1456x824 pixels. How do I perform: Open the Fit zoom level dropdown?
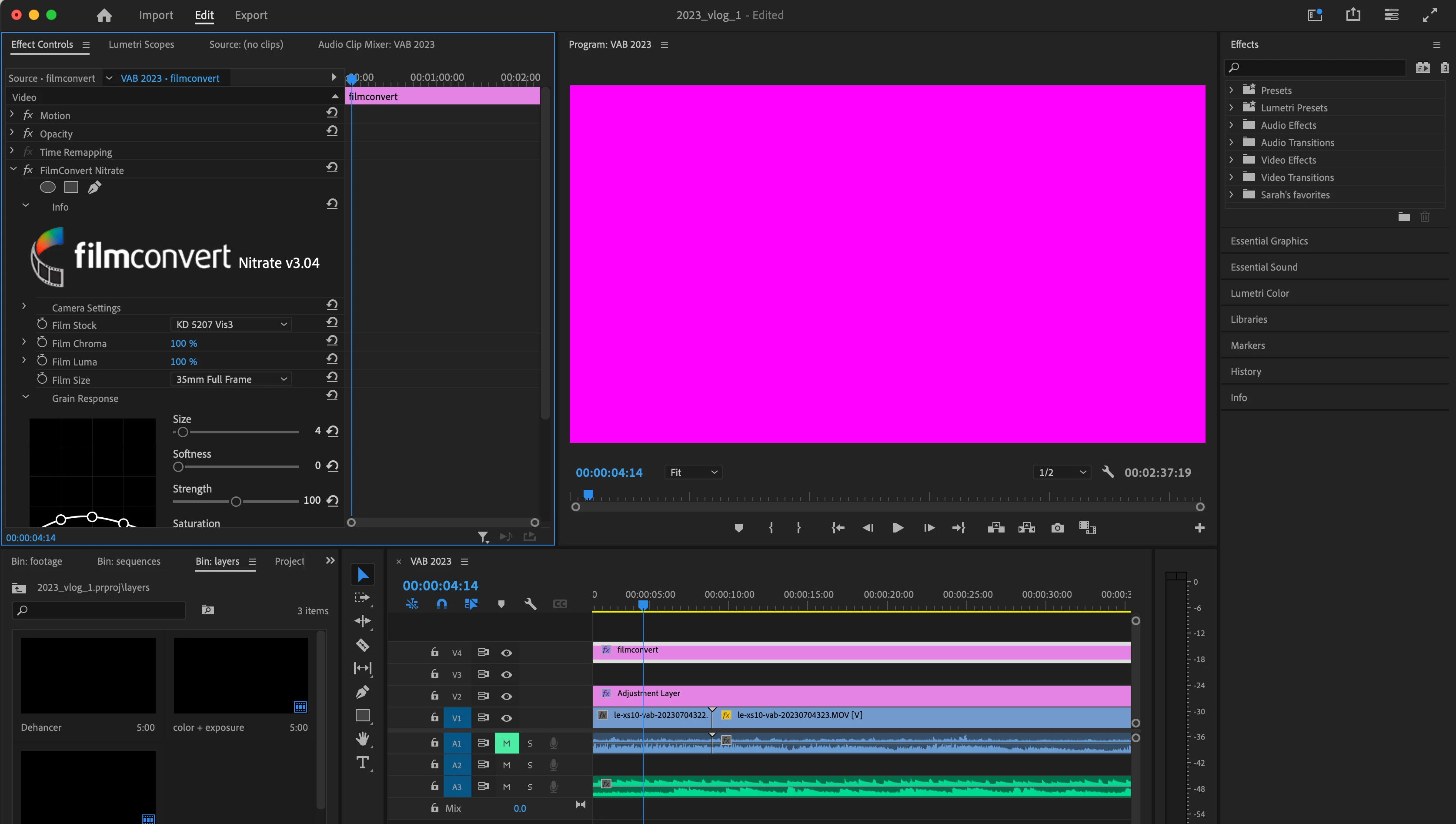(x=693, y=472)
